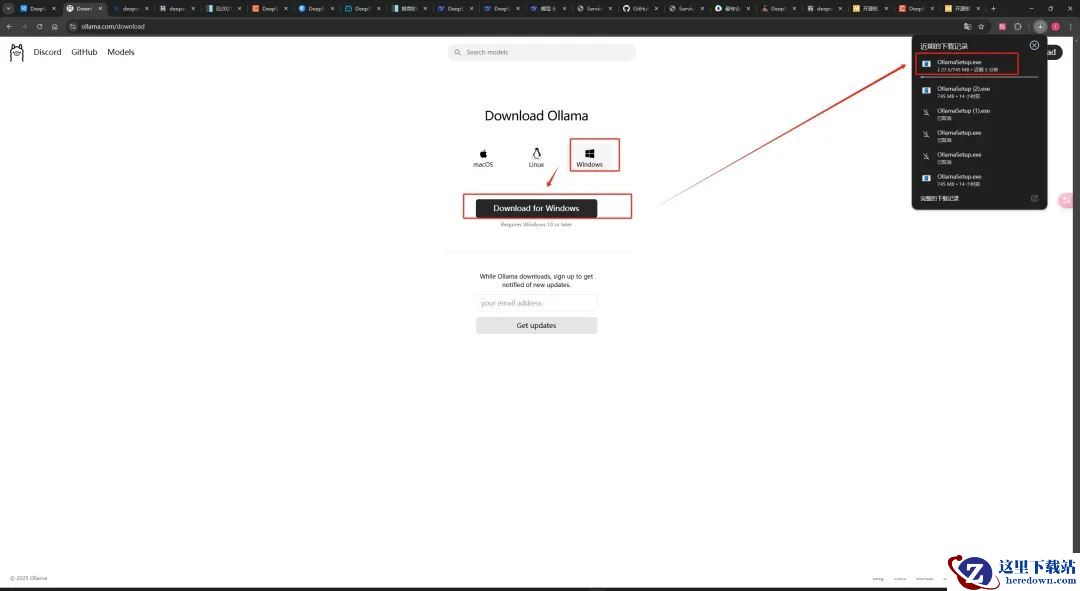Image resolution: width=1080 pixels, height=591 pixels.
Task: Click the downloads toolbar button
Action: (x=1039, y=26)
